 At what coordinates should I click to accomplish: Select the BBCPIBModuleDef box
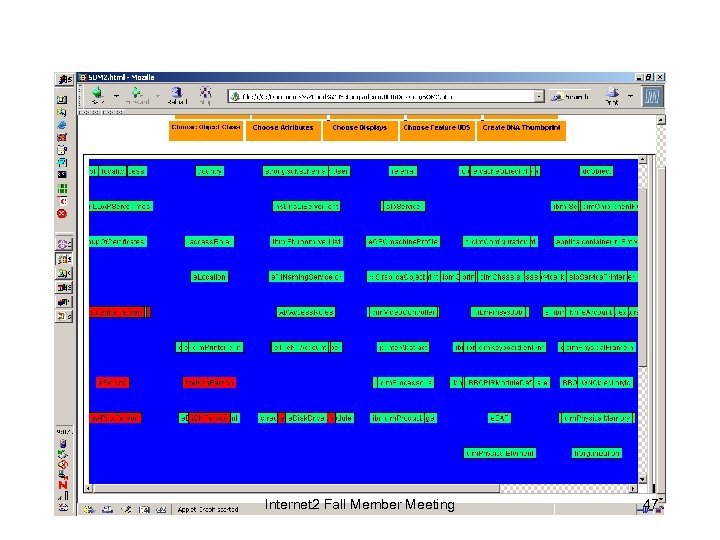[x=499, y=382]
